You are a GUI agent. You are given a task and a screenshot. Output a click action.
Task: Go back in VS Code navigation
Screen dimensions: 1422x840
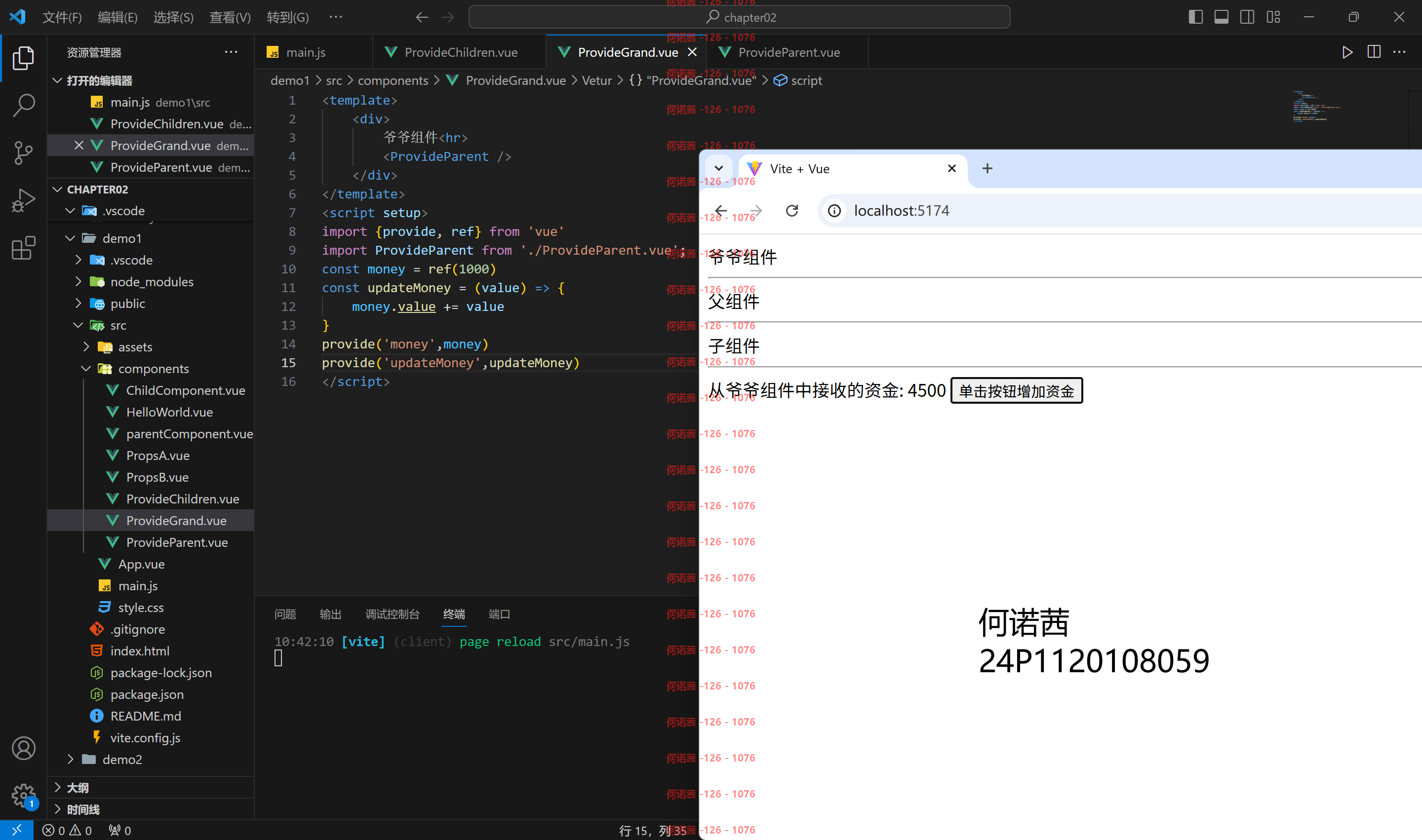coord(421,18)
